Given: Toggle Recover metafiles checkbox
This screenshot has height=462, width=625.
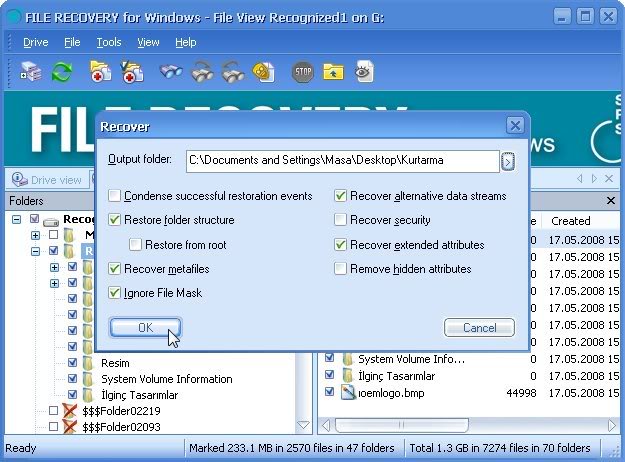Looking at the screenshot, I should click(114, 269).
